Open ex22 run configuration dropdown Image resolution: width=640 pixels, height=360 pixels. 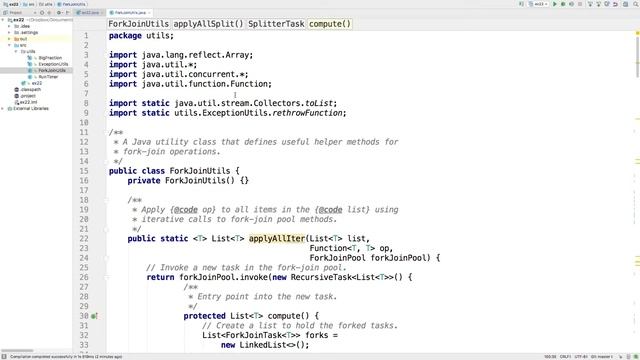click(539, 4)
